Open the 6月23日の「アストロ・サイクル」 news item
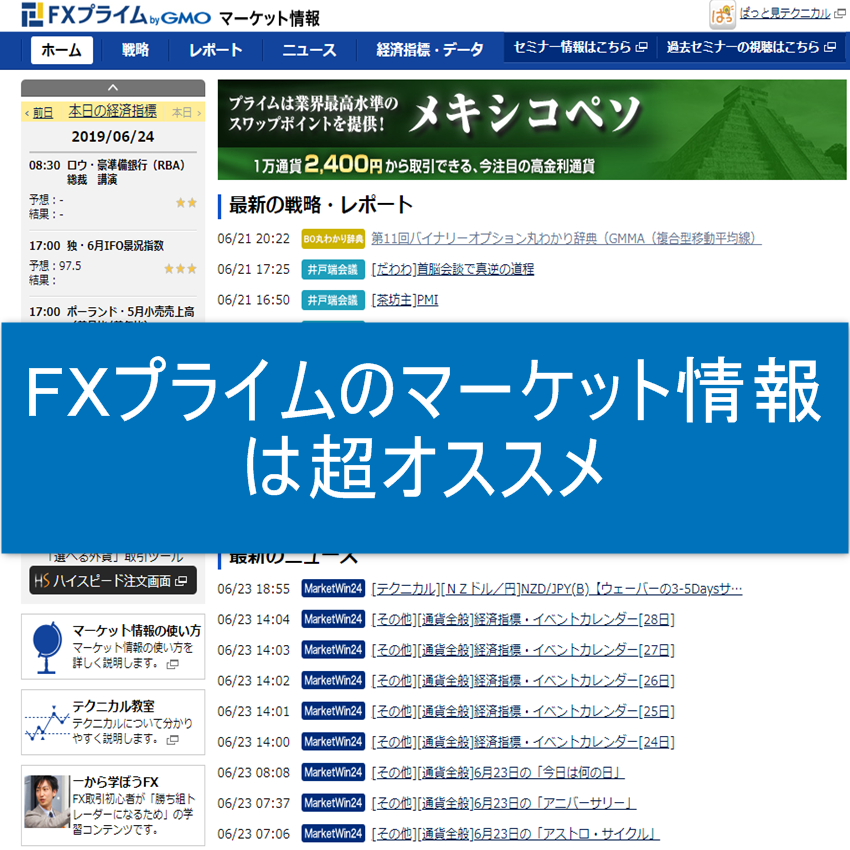Image resolution: width=850 pixels, height=850 pixels. (x=516, y=834)
